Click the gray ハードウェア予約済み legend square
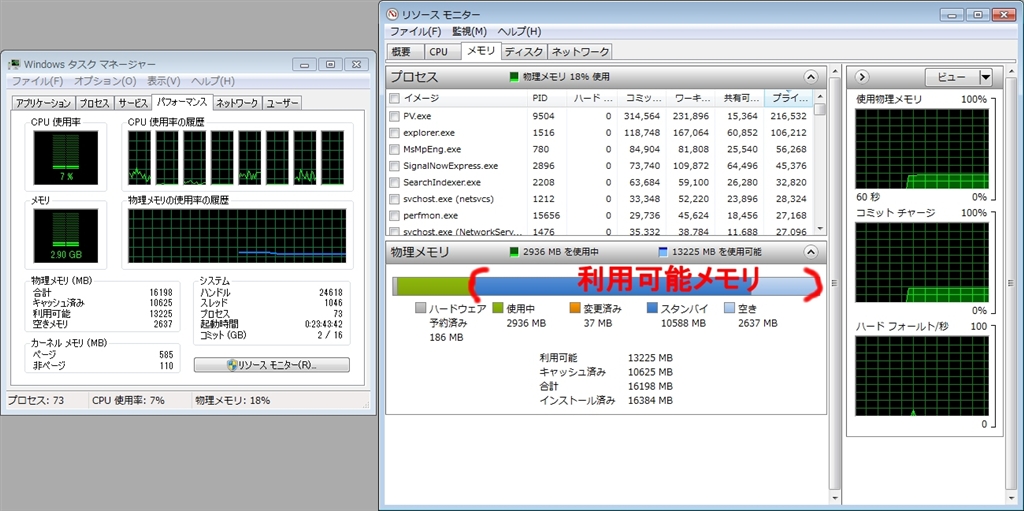The image size is (1024, 511). point(420,308)
